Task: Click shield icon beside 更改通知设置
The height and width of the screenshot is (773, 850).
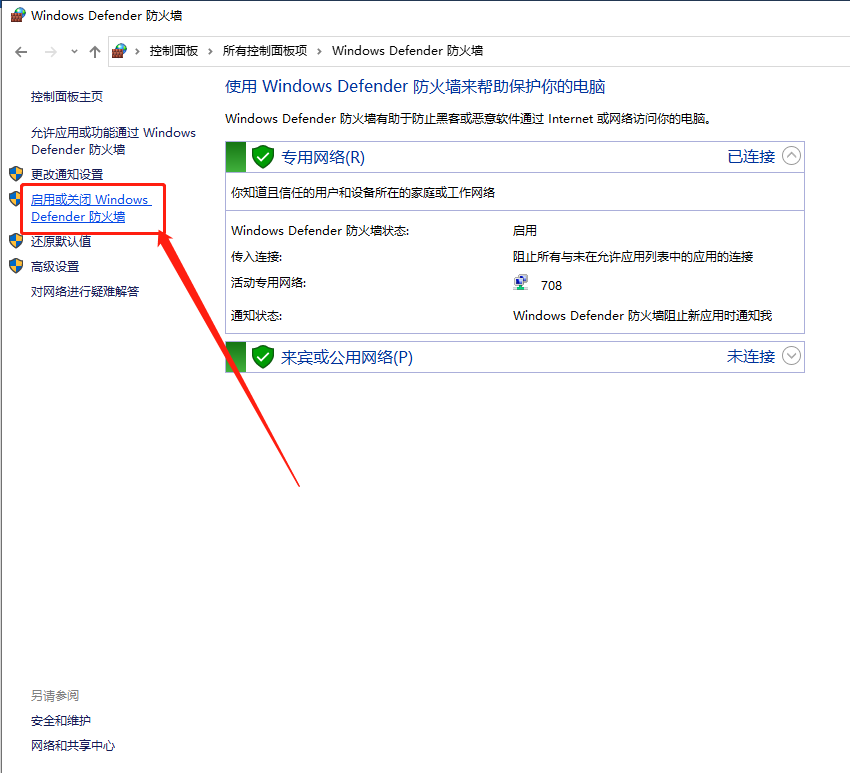Action: 16,174
